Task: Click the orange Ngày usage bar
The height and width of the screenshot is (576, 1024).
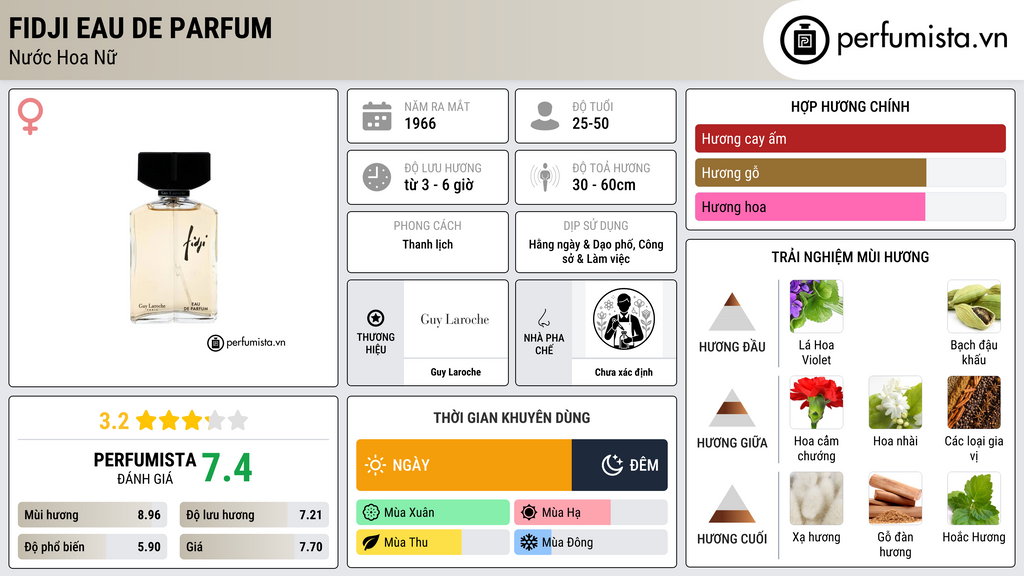Action: click(x=464, y=465)
